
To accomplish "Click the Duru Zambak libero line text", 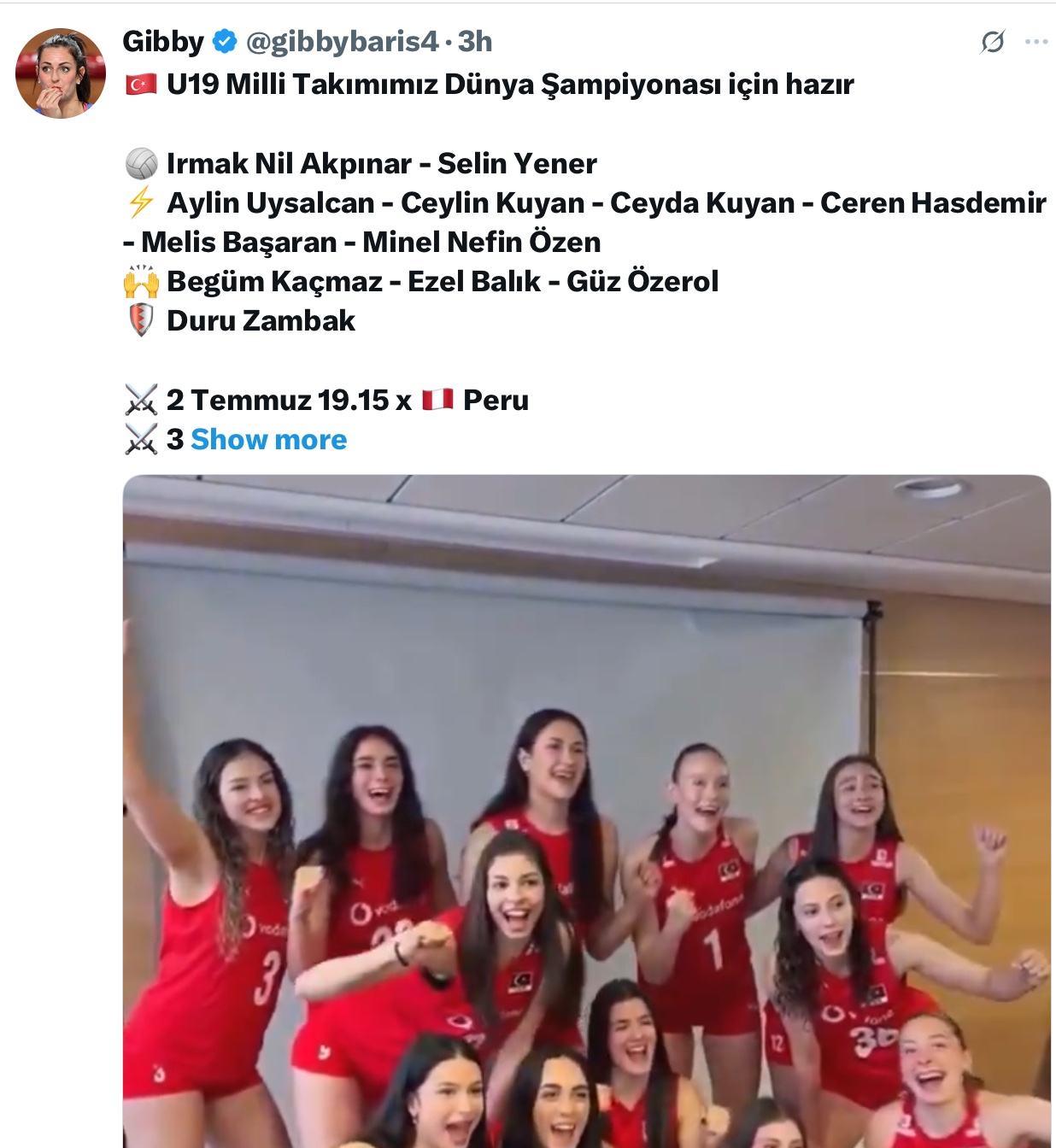I will (261, 320).
